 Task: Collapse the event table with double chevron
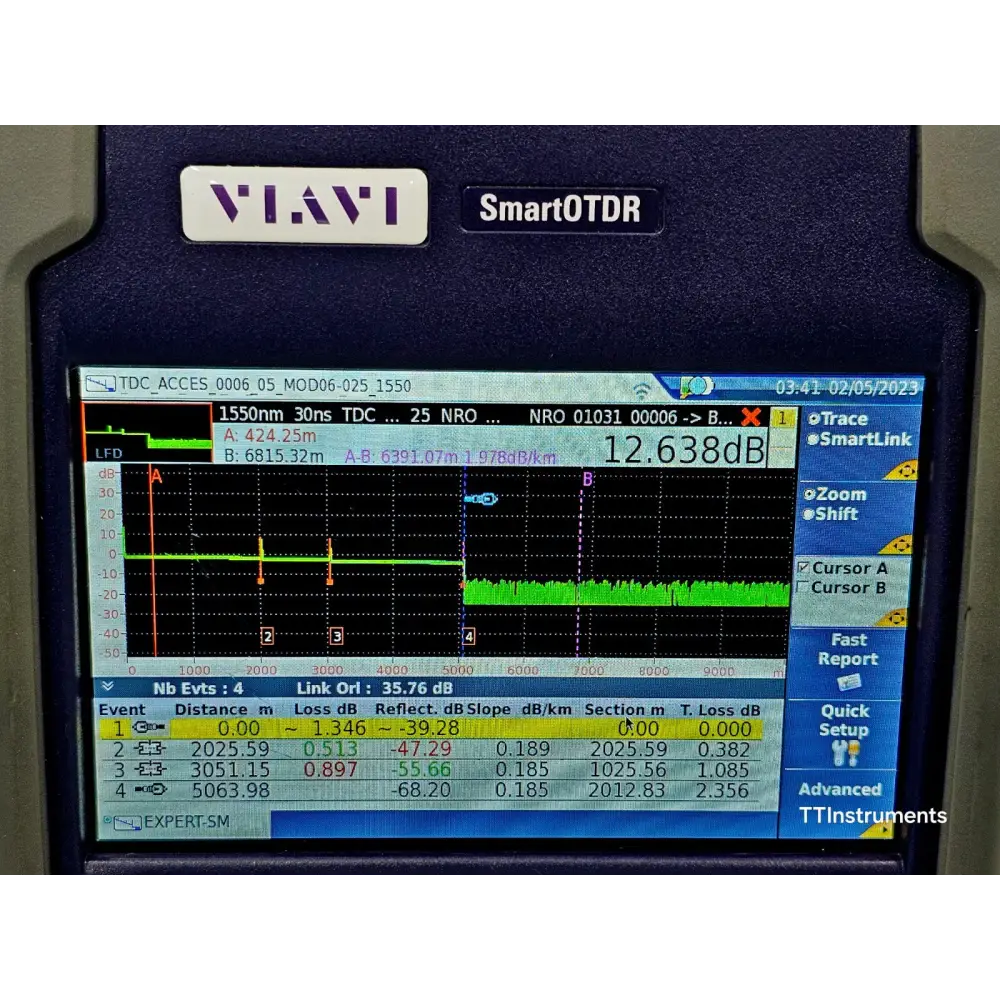point(108,686)
